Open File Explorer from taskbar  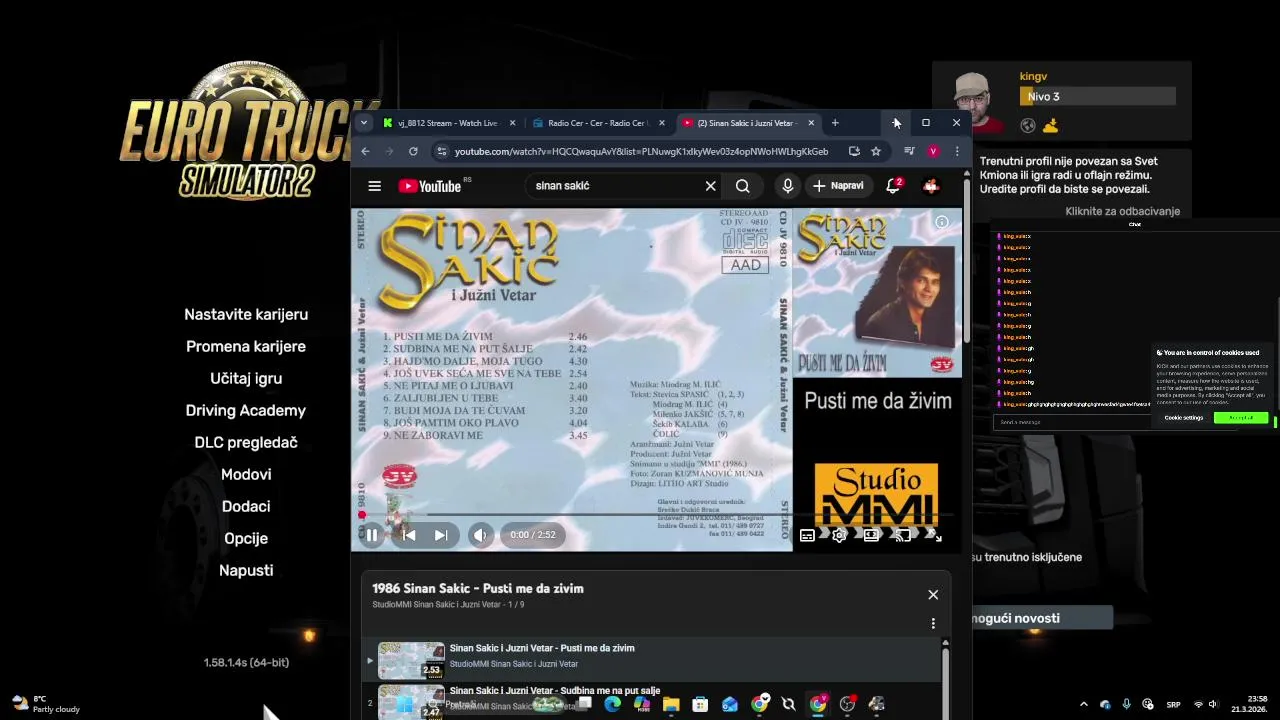671,704
